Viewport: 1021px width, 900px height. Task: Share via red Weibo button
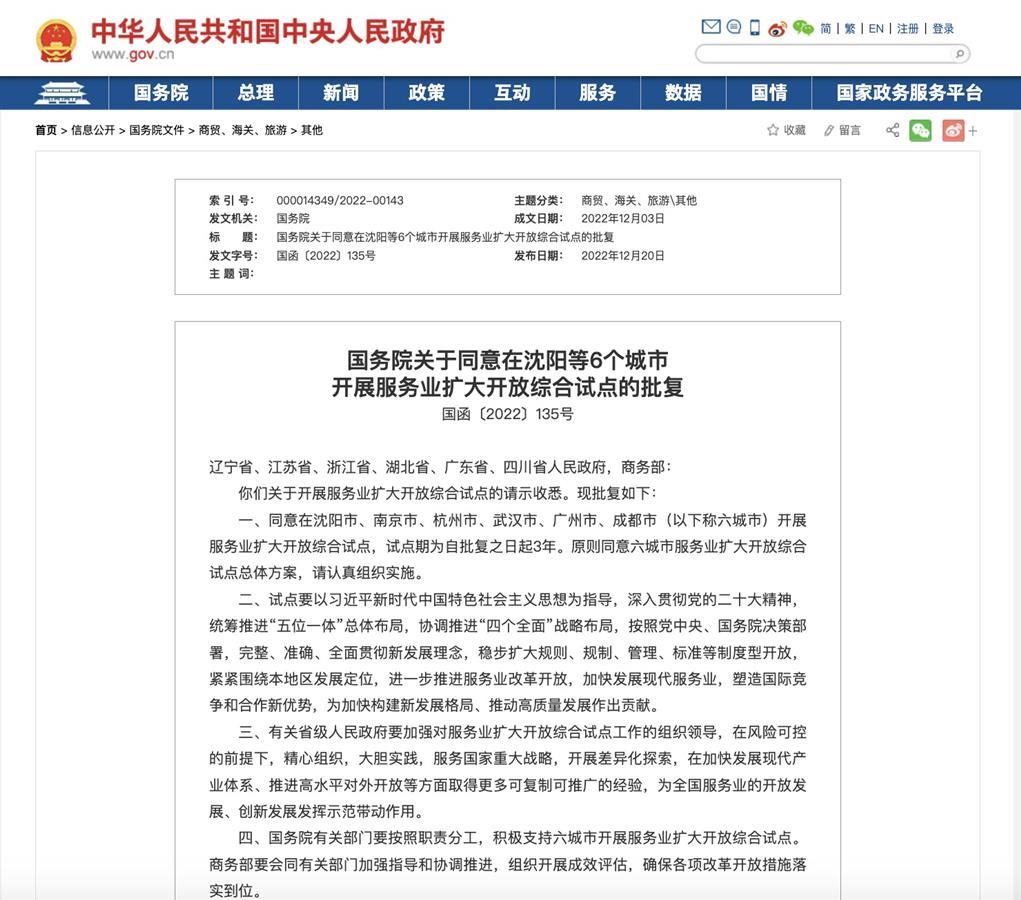(x=952, y=130)
